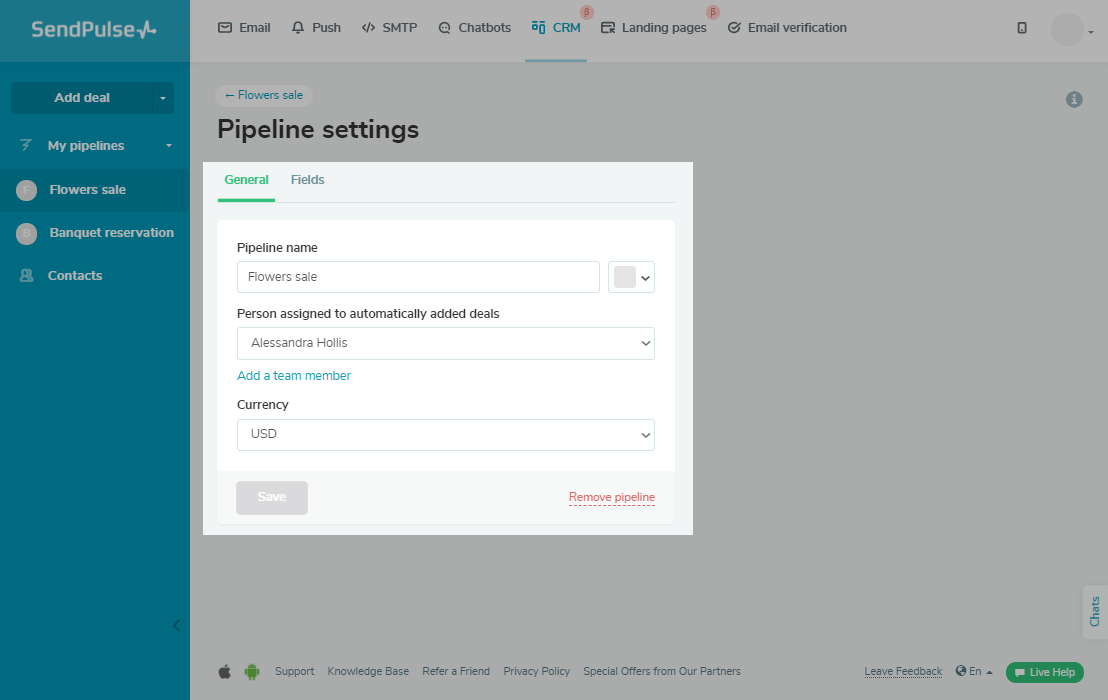Switch to the Fields tab

pyautogui.click(x=307, y=180)
